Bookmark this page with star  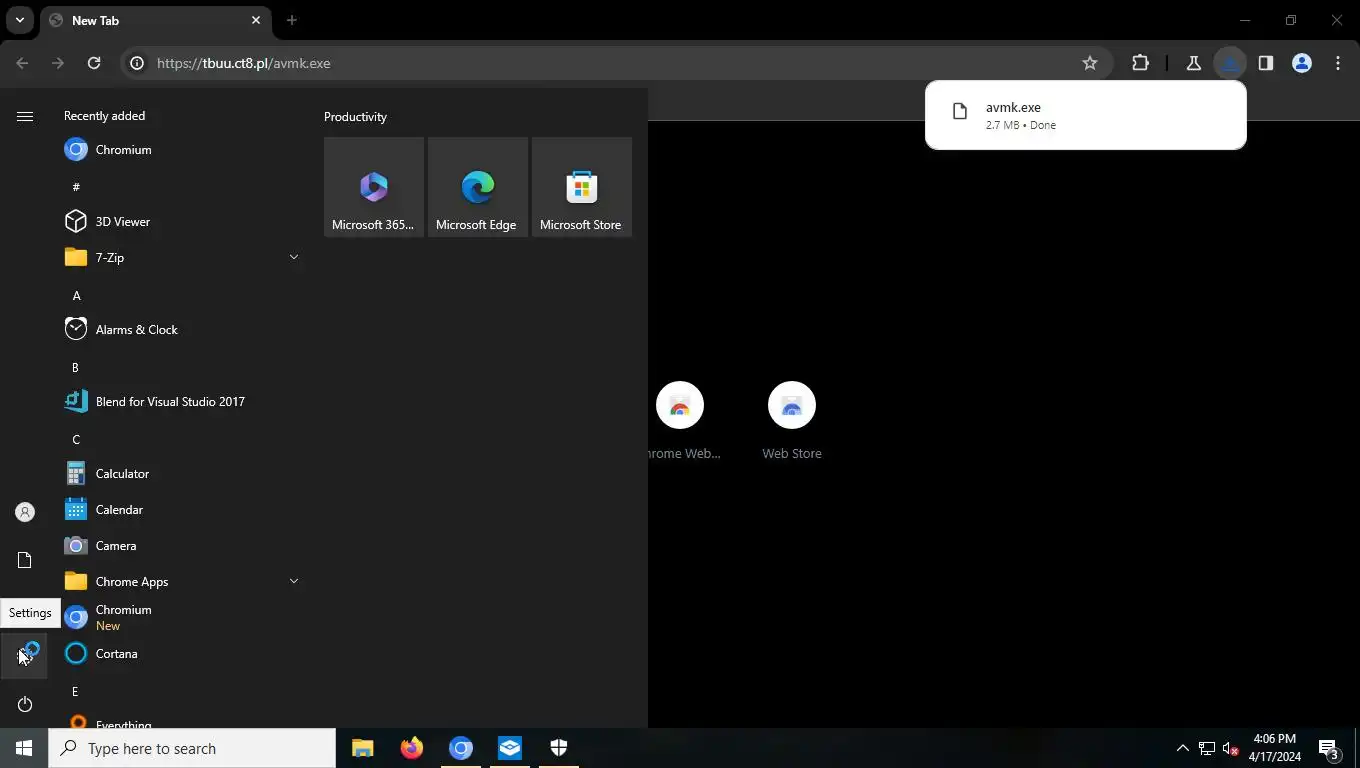[x=1090, y=63]
